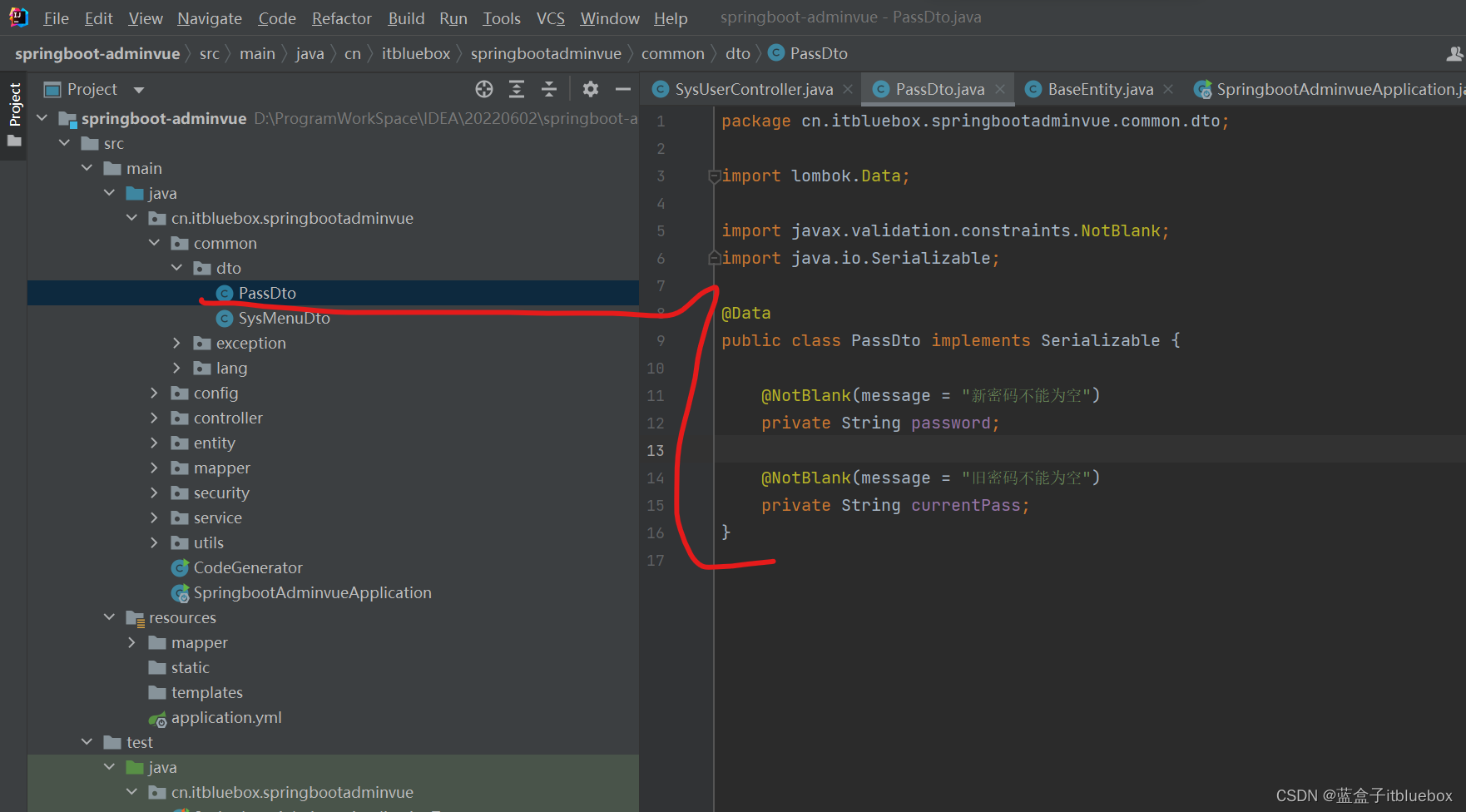This screenshot has width=1466, height=812.
Task: Click PassDto class name in code
Action: tap(885, 340)
